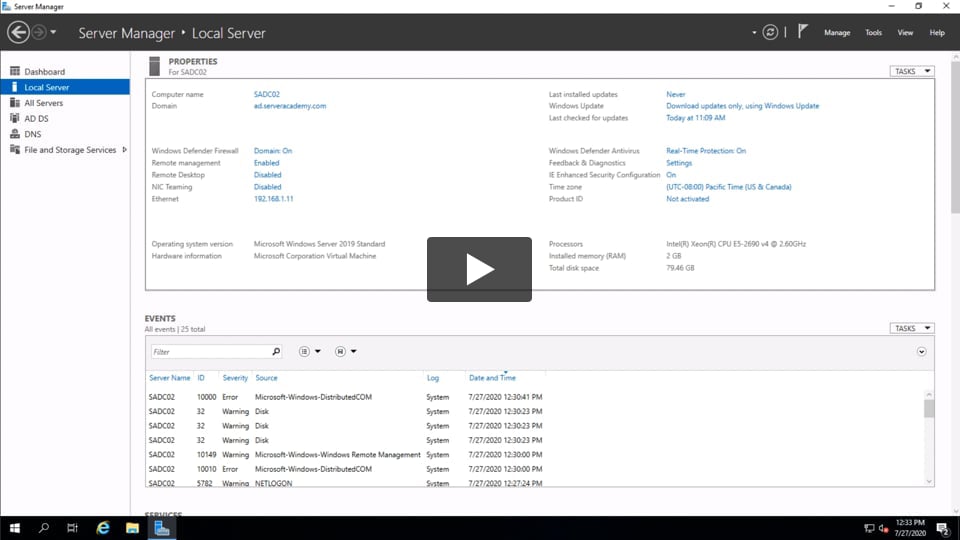This screenshot has width=960, height=540.
Task: Open File Explorer from taskbar
Action: 132,527
